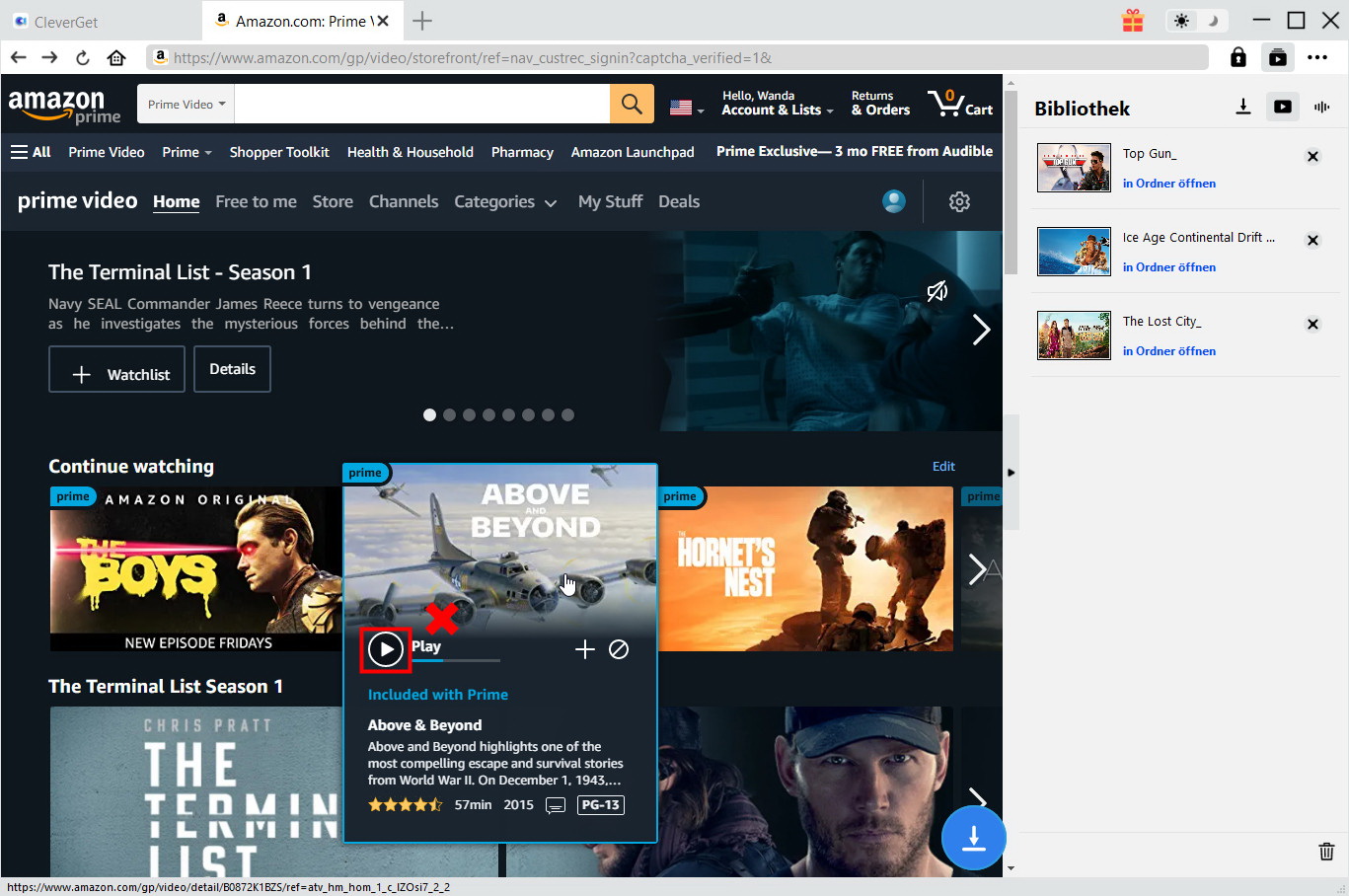This screenshot has height=896, width=1349.
Task: Open Prime Video settings gear
Action: click(959, 201)
